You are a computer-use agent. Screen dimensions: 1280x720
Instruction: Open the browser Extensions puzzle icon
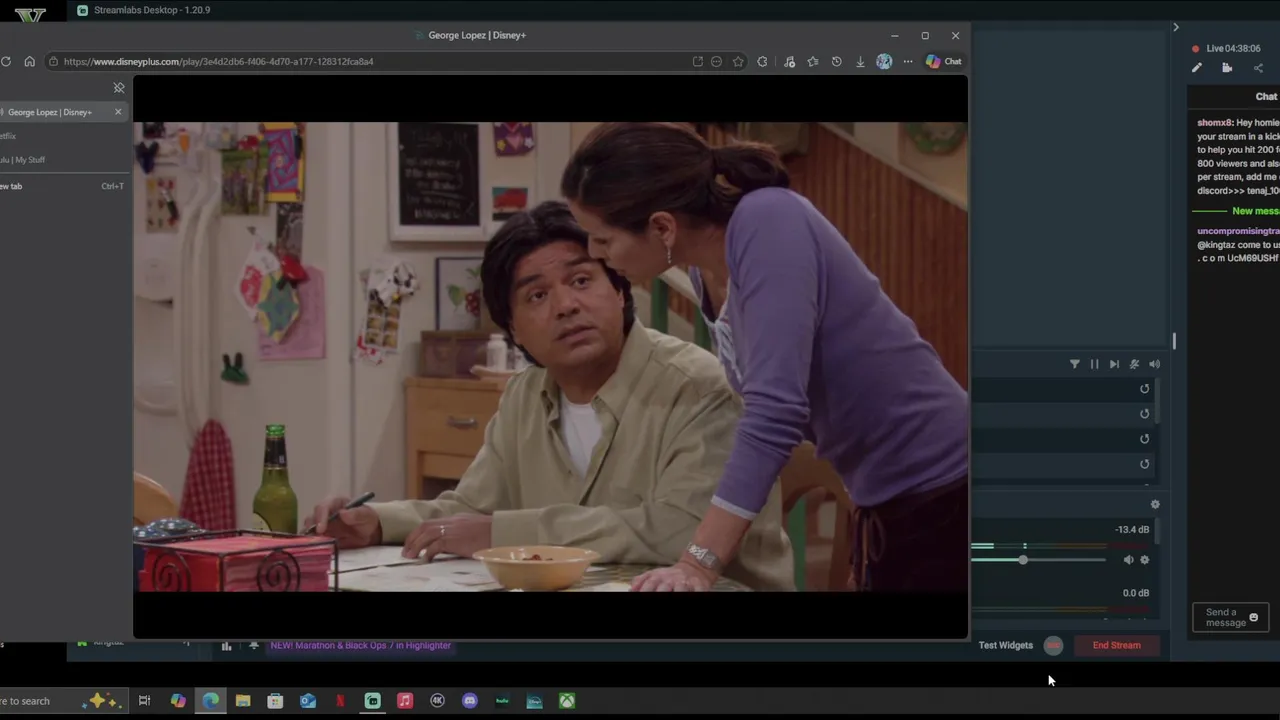point(762,61)
